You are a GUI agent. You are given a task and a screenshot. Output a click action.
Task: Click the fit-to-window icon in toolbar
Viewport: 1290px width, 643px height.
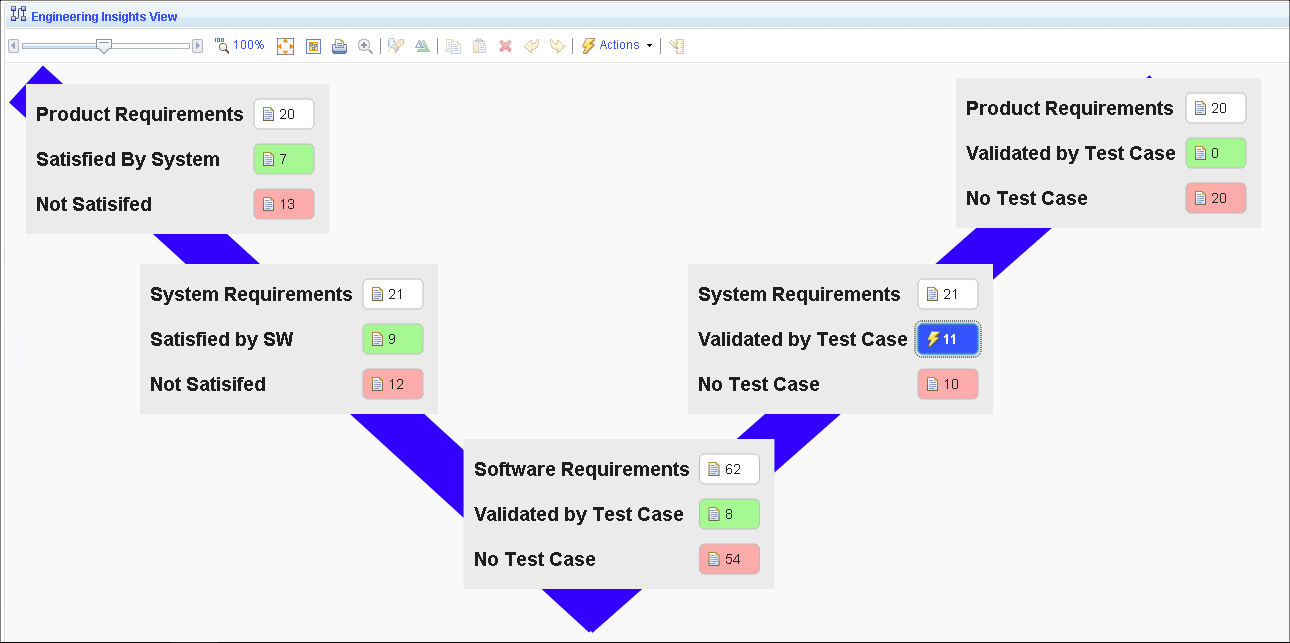click(285, 46)
